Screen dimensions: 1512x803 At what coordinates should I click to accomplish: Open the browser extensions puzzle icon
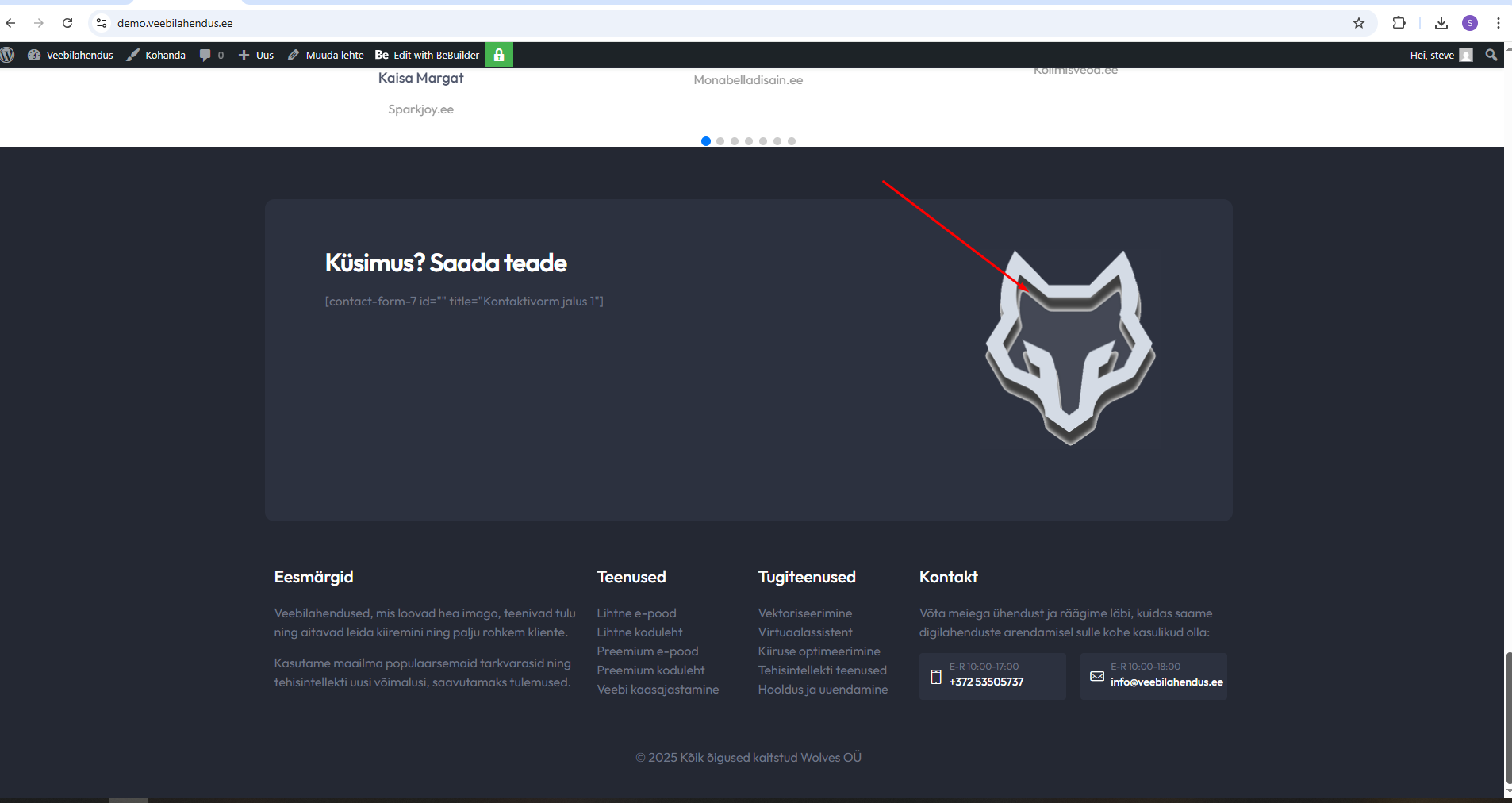click(1399, 23)
